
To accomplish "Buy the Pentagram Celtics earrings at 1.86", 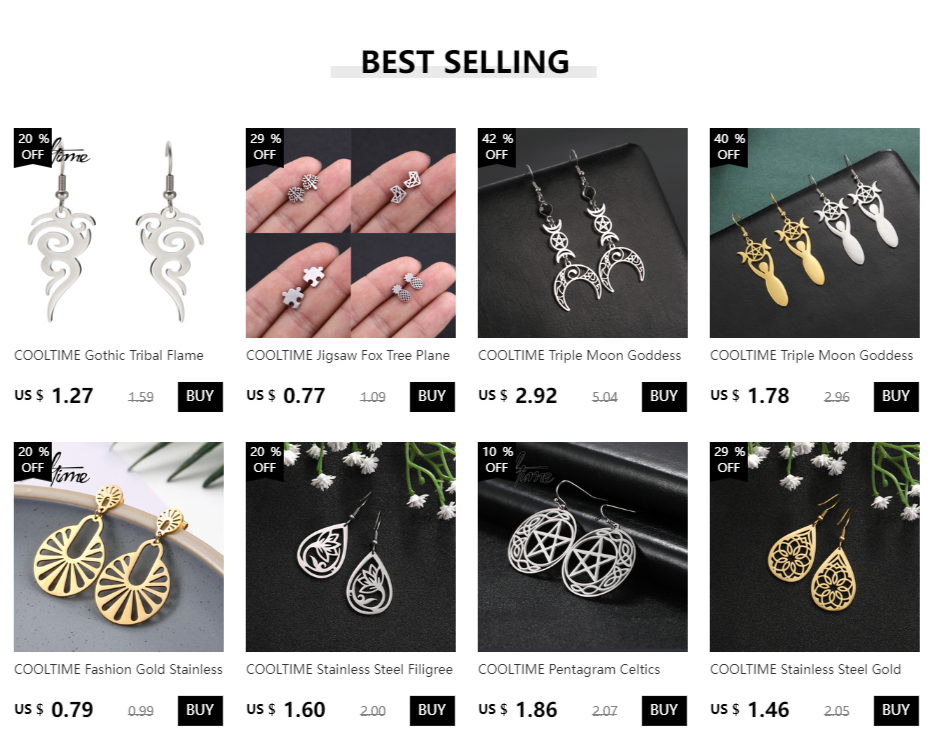I will pyautogui.click(x=664, y=710).
